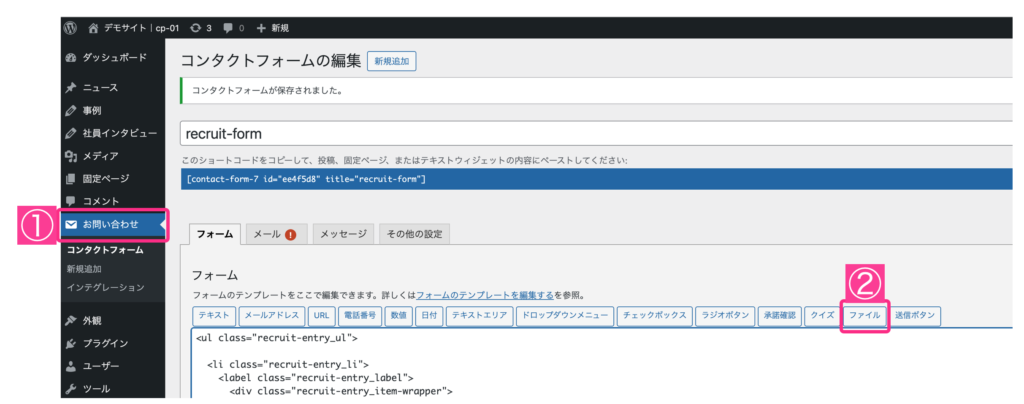The image size is (1024, 404).
Task: Switch to the フォーム tab
Action: coord(215,234)
